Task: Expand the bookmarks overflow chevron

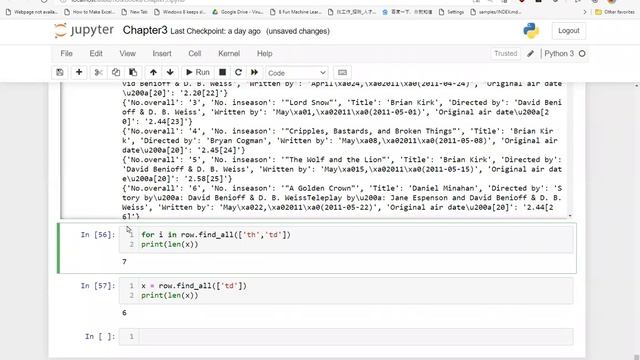Action: click(x=584, y=12)
